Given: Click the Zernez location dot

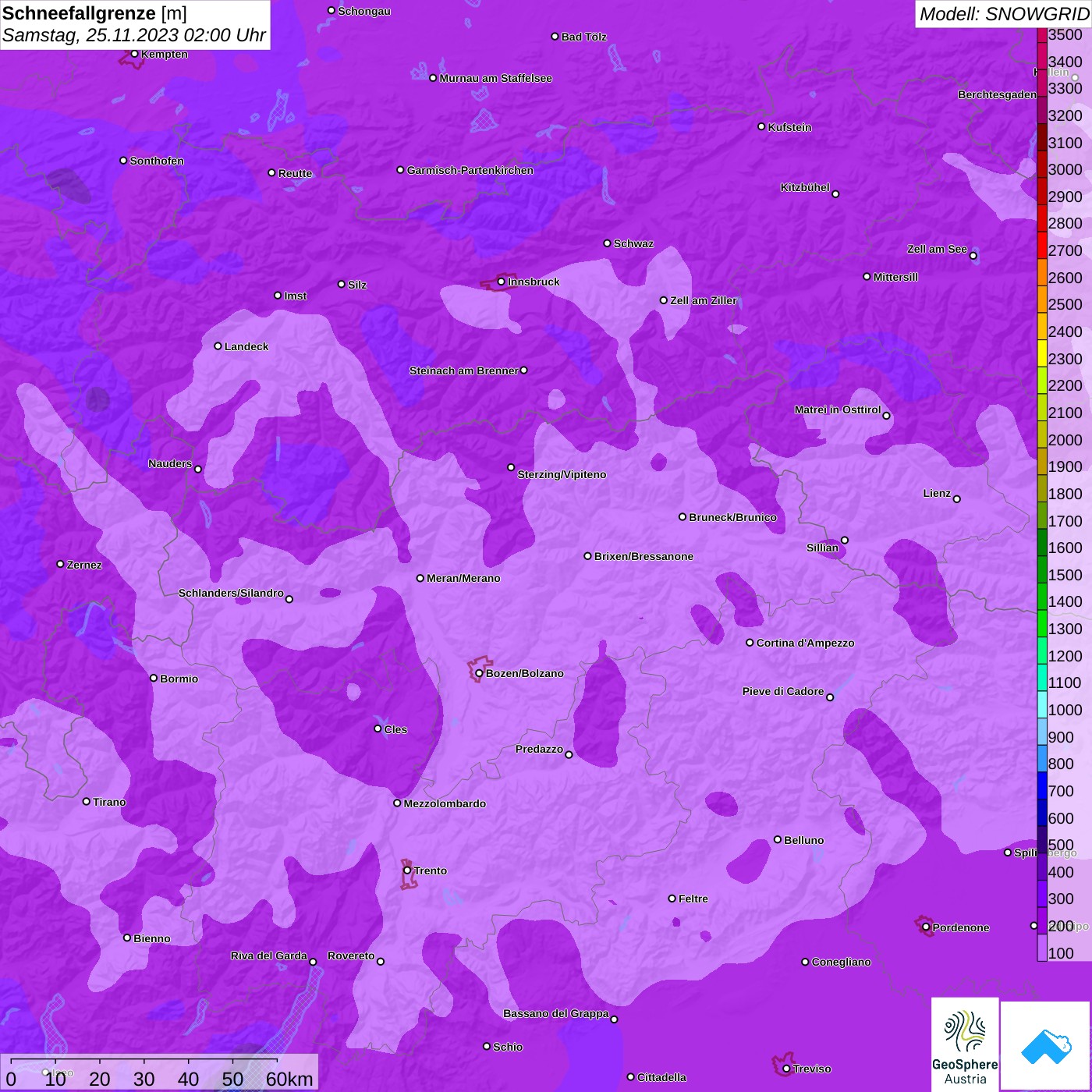Looking at the screenshot, I should click(x=60, y=564).
